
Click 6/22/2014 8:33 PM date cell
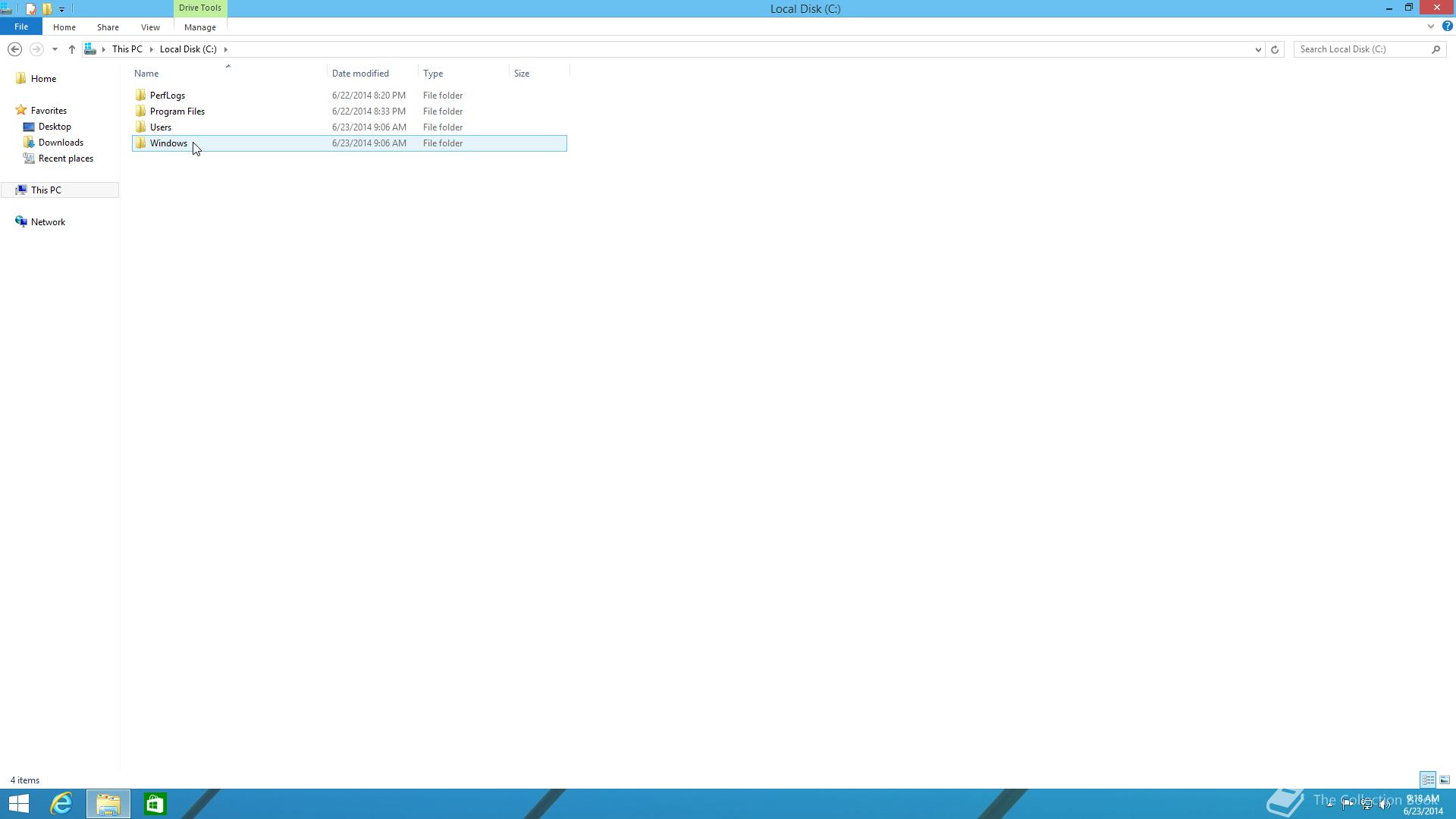click(369, 111)
